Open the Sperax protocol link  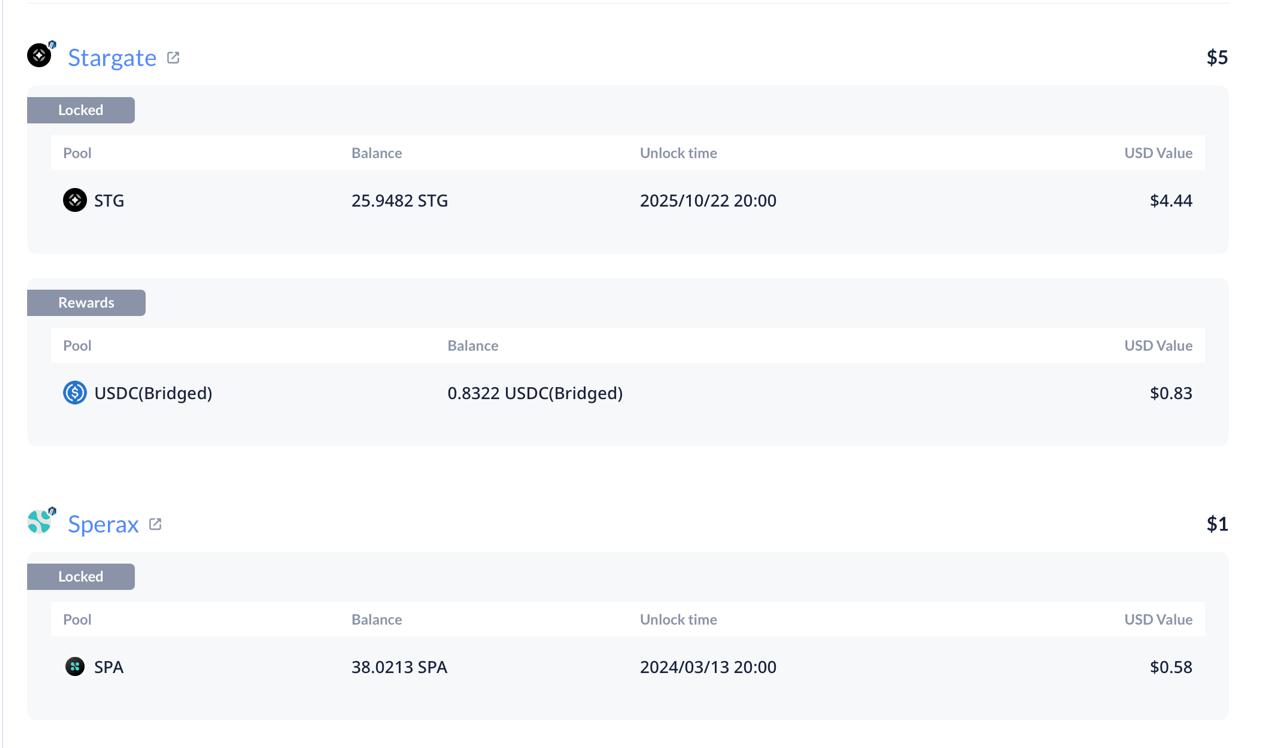[103, 524]
